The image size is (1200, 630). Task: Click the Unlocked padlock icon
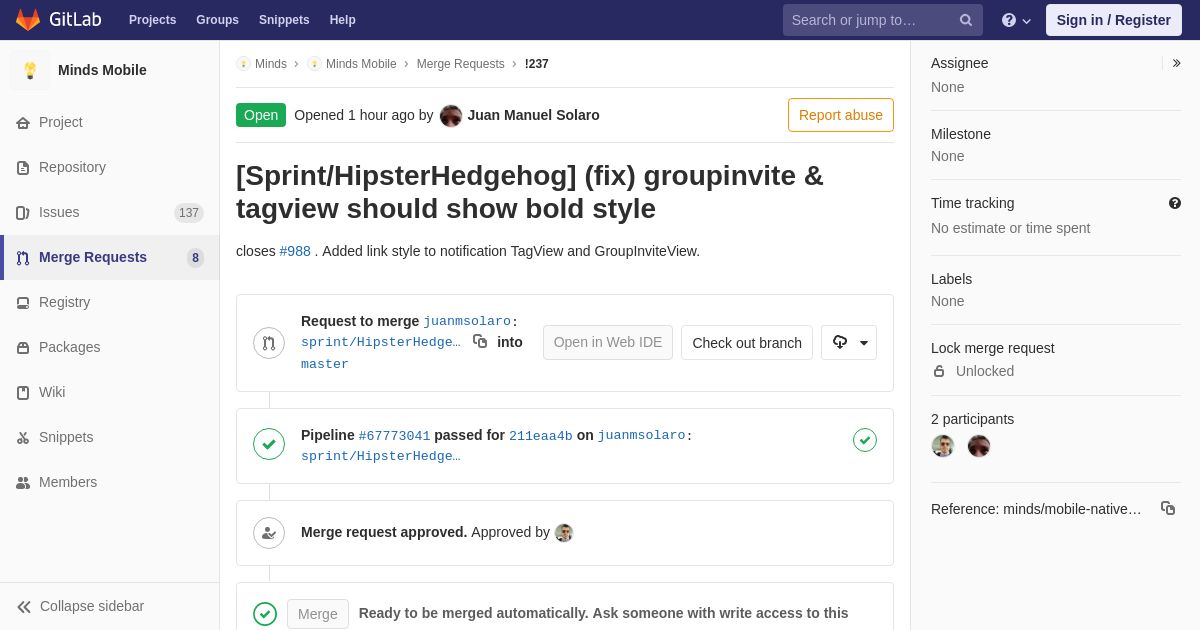pos(939,371)
